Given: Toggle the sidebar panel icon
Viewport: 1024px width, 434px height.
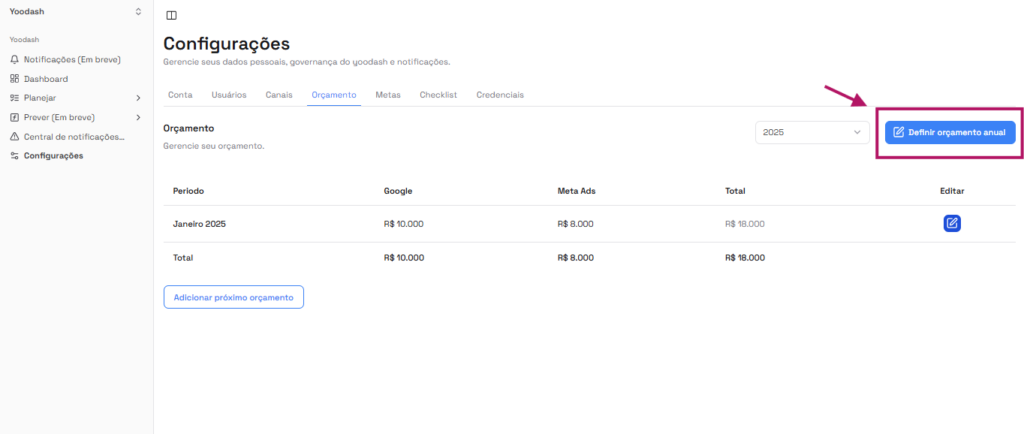Looking at the screenshot, I should point(172,15).
